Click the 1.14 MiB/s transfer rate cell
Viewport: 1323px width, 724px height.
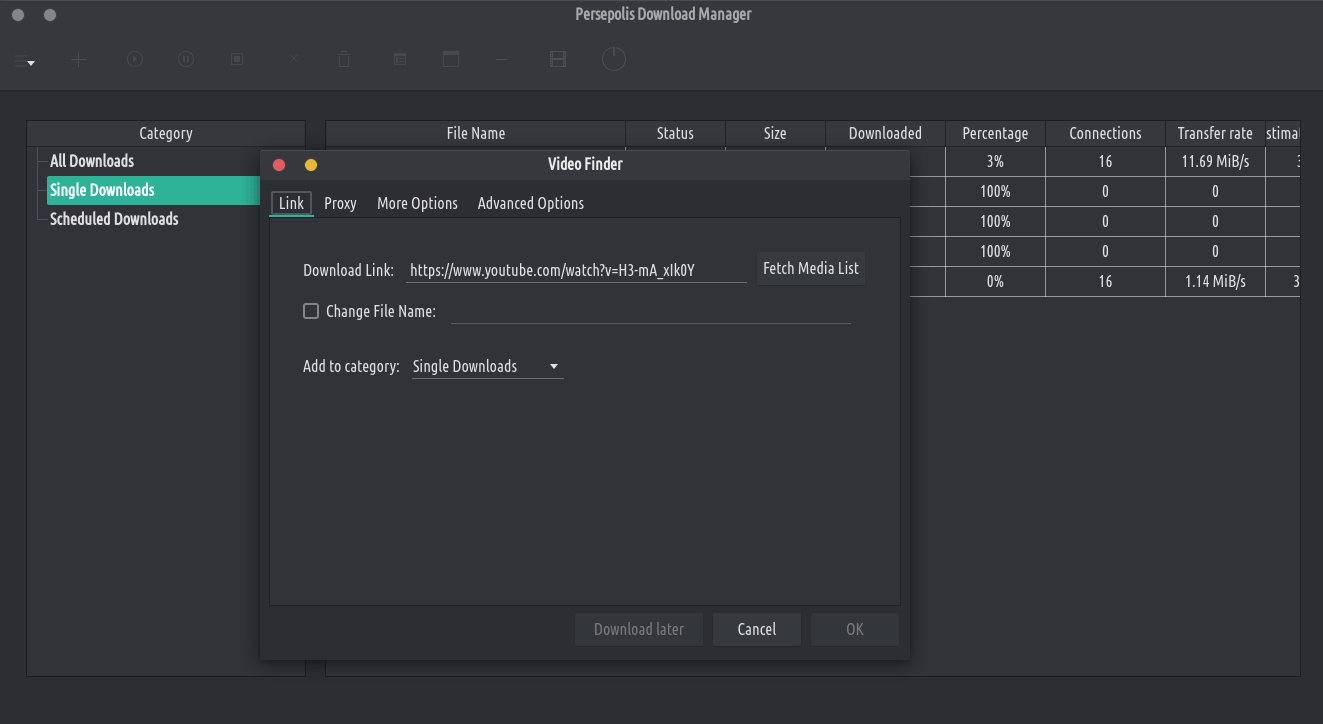click(1215, 282)
